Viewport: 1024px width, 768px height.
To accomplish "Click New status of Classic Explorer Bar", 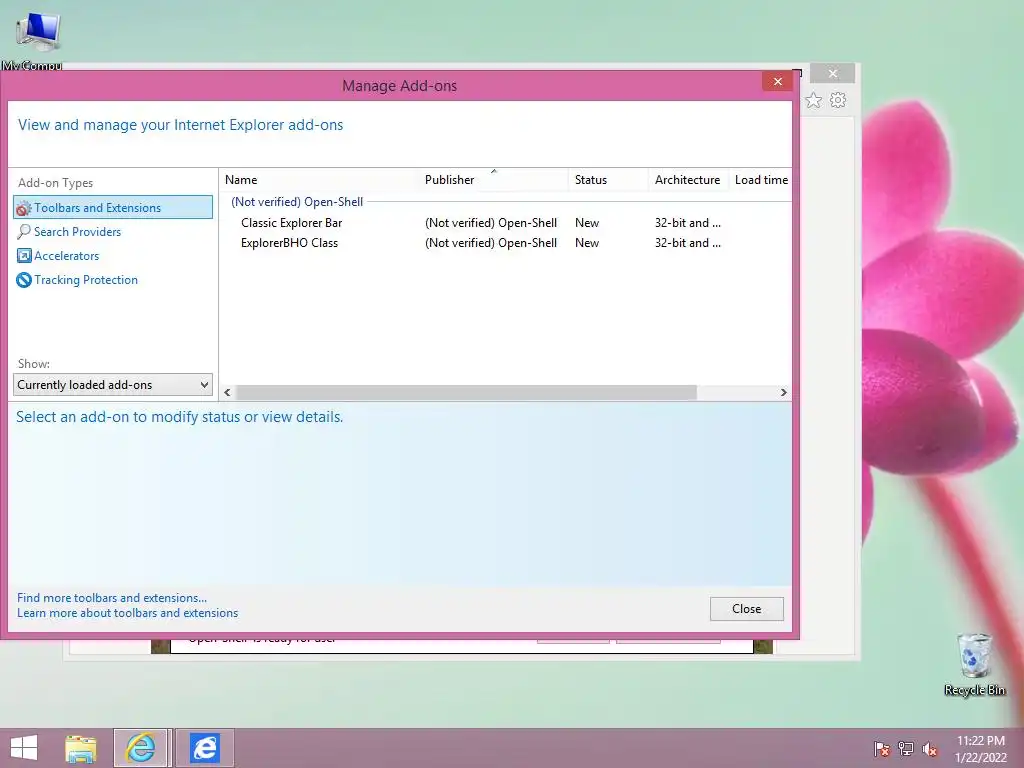I will 586,223.
